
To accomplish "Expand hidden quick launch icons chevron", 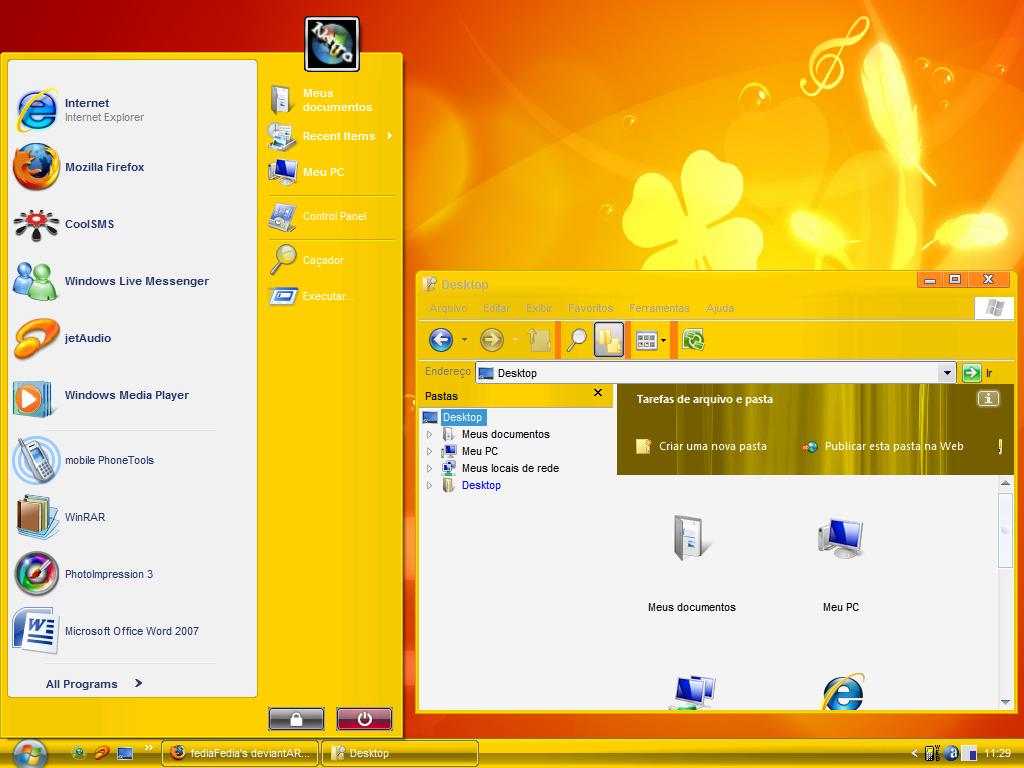I will point(149,748).
